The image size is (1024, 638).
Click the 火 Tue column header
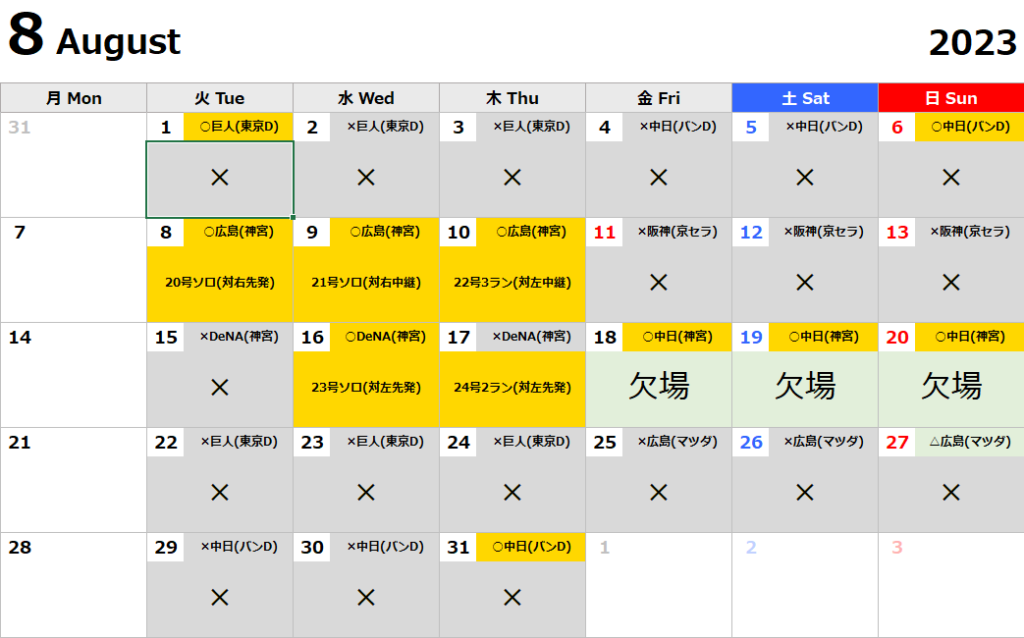219,98
